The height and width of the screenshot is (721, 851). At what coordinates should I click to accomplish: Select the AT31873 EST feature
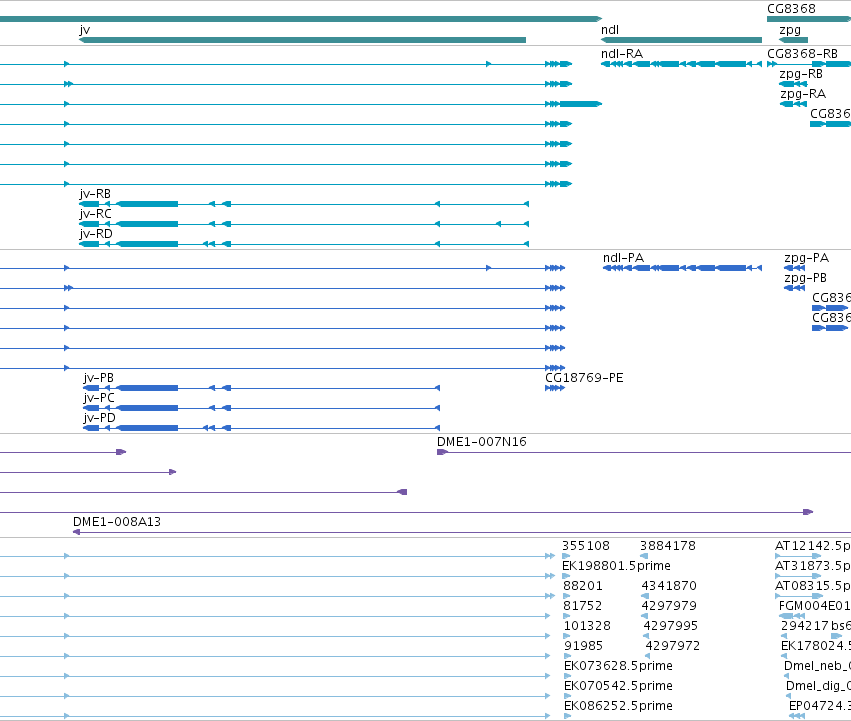click(798, 576)
